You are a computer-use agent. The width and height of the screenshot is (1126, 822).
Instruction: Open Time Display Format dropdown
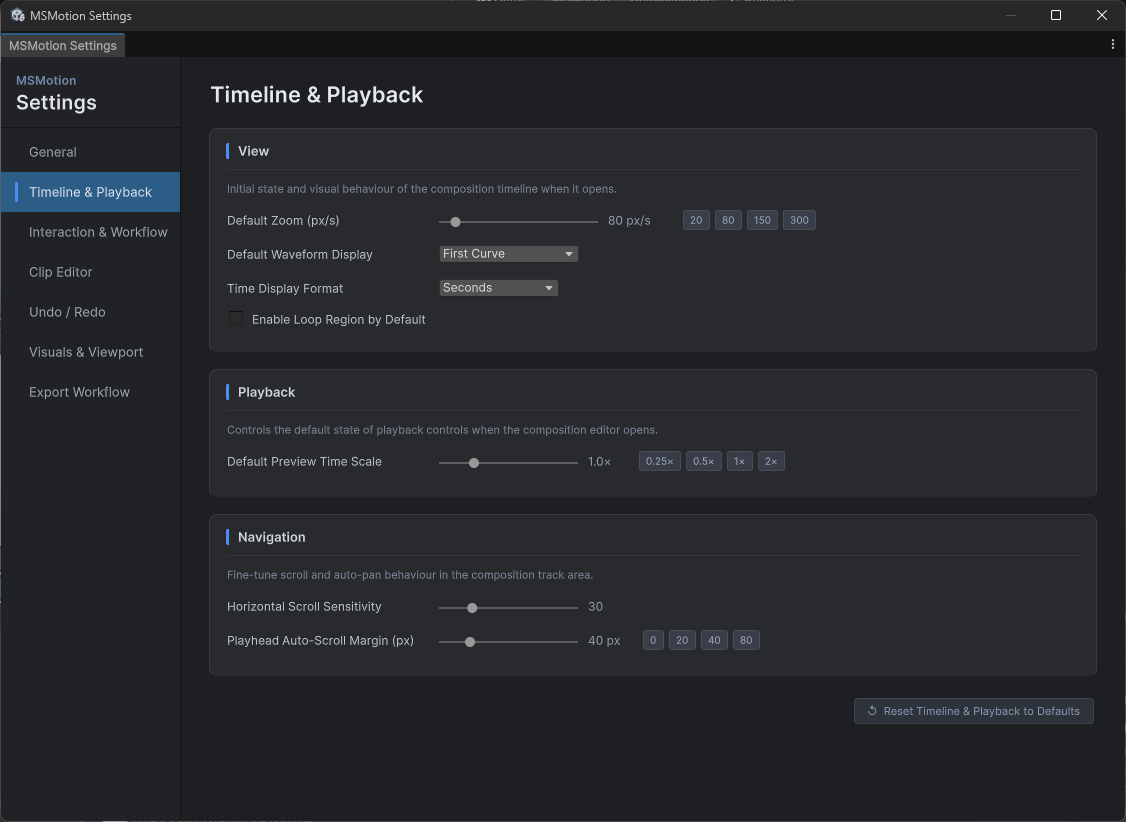click(x=498, y=288)
